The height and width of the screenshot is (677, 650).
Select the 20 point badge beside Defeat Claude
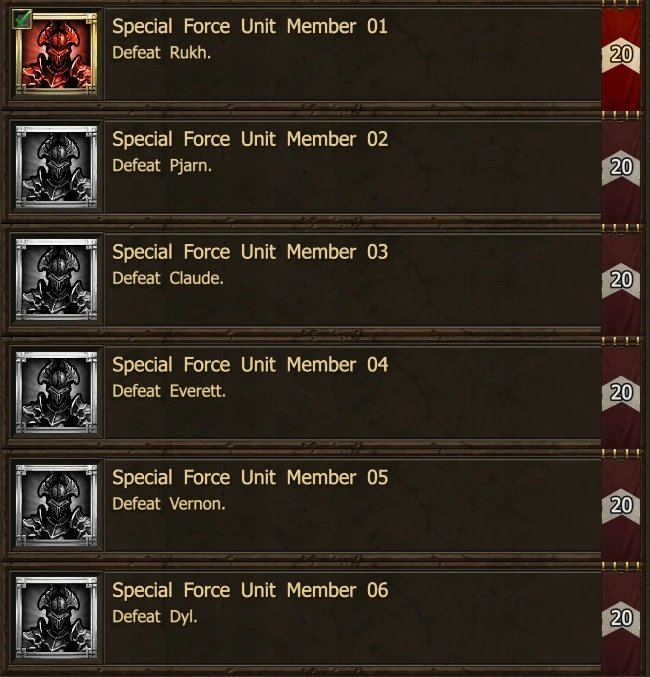click(x=621, y=280)
